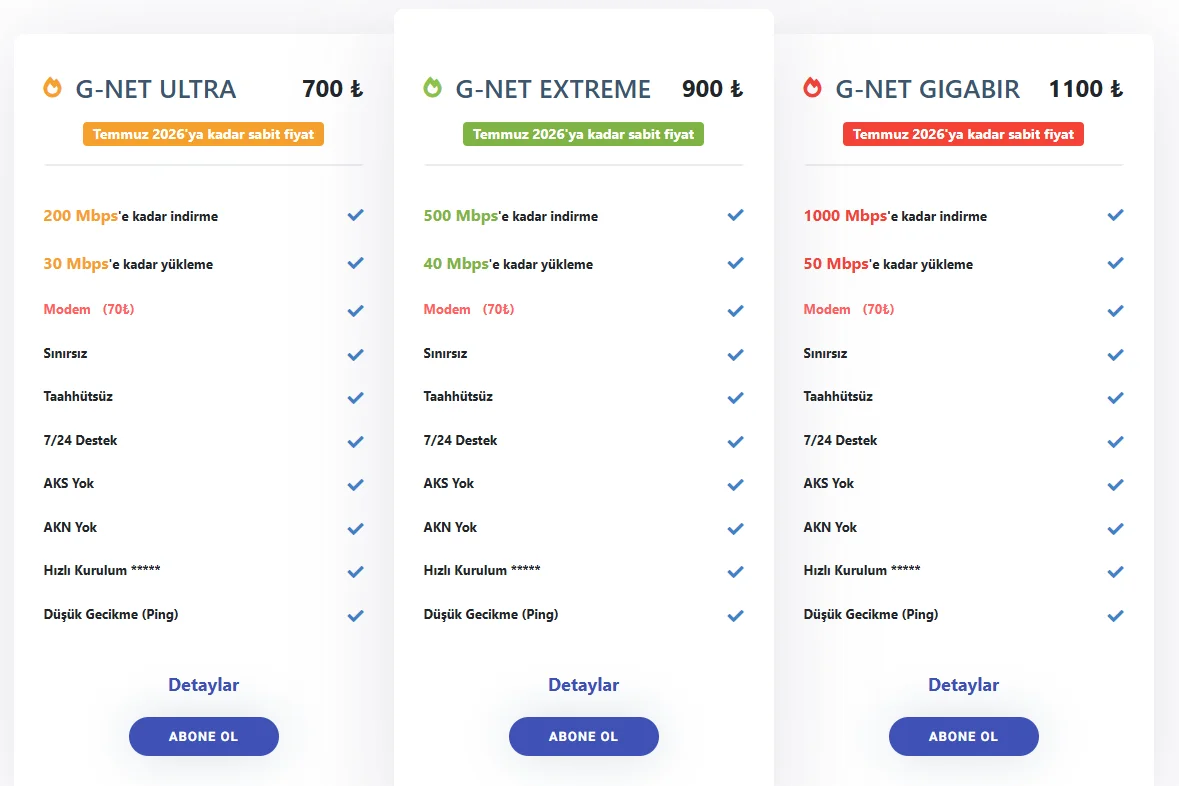The width and height of the screenshot is (1179, 786).
Task: Click the red flame icon beside G-NET GIGABIR
Action: 812,88
